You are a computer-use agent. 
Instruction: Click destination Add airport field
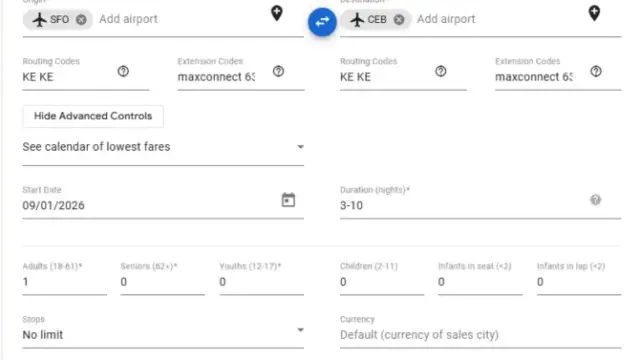[x=499, y=19]
